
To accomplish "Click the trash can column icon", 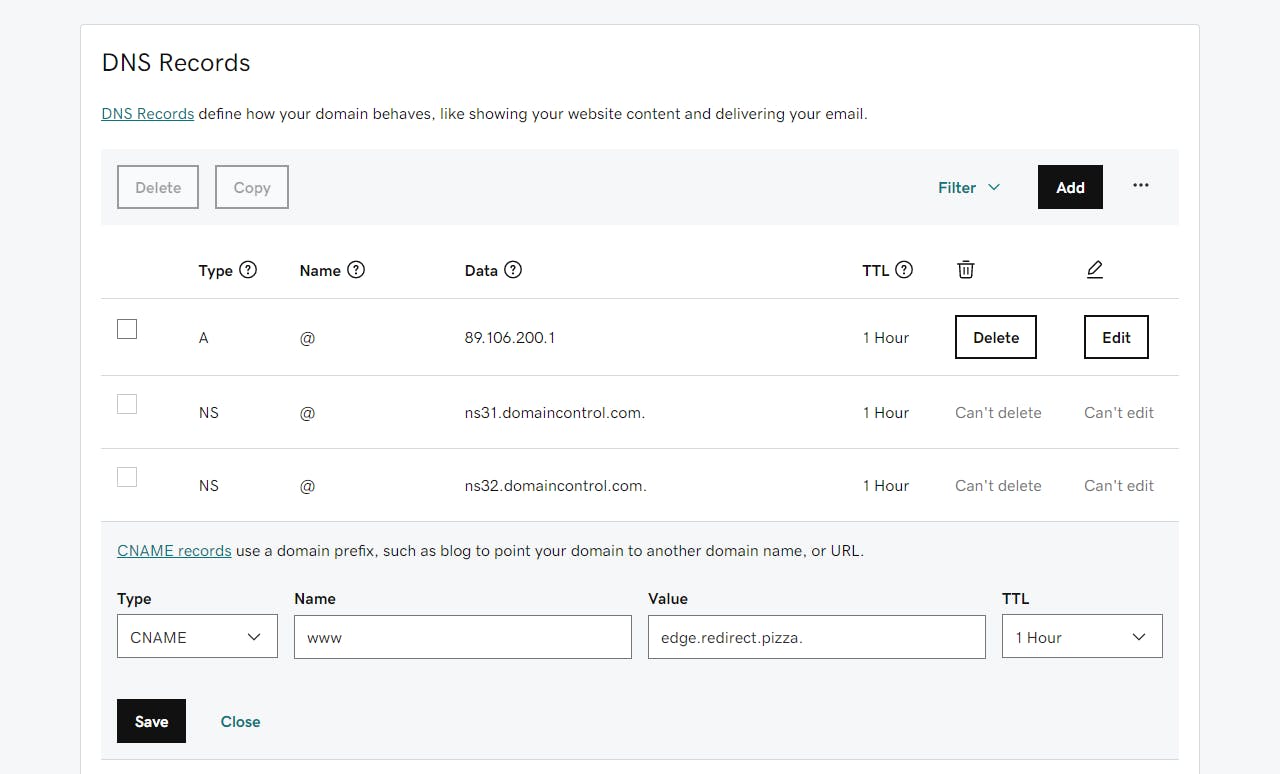I will tap(965, 270).
